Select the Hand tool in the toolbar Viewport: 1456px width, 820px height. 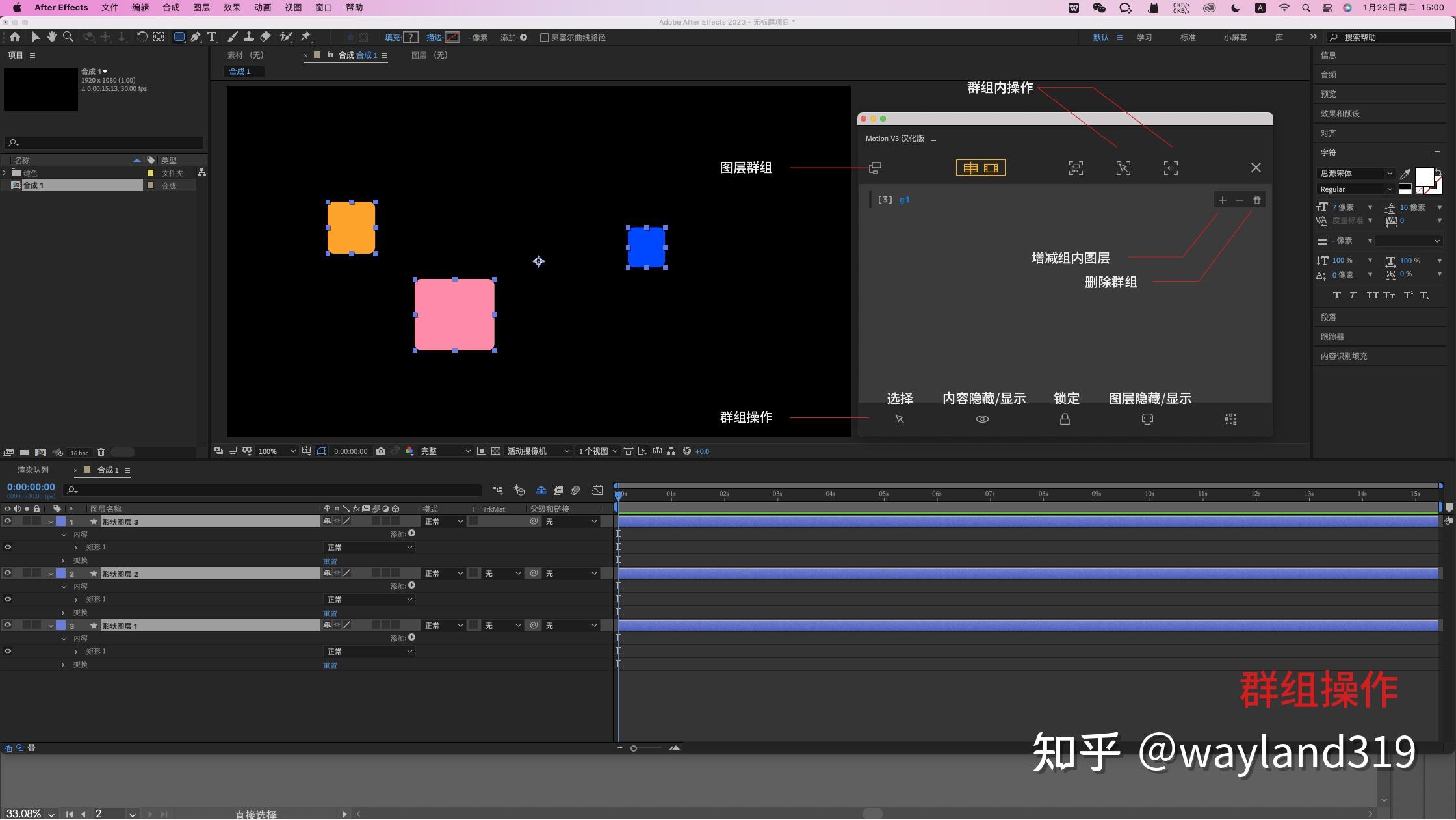(x=52, y=36)
